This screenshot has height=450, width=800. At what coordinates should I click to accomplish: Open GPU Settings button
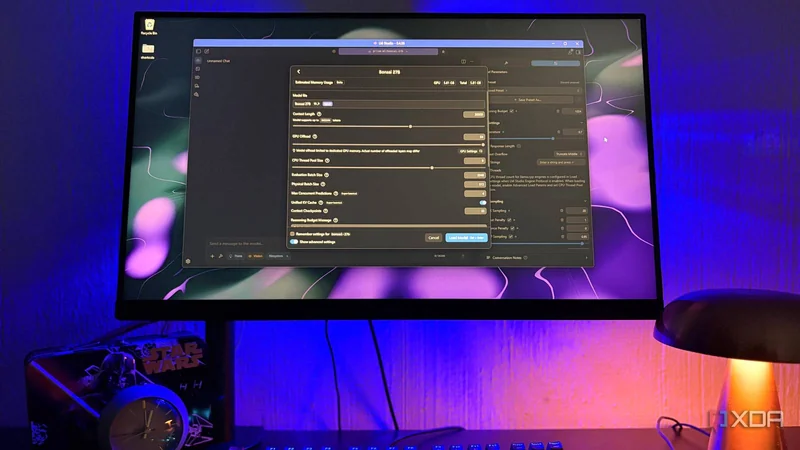(470, 151)
